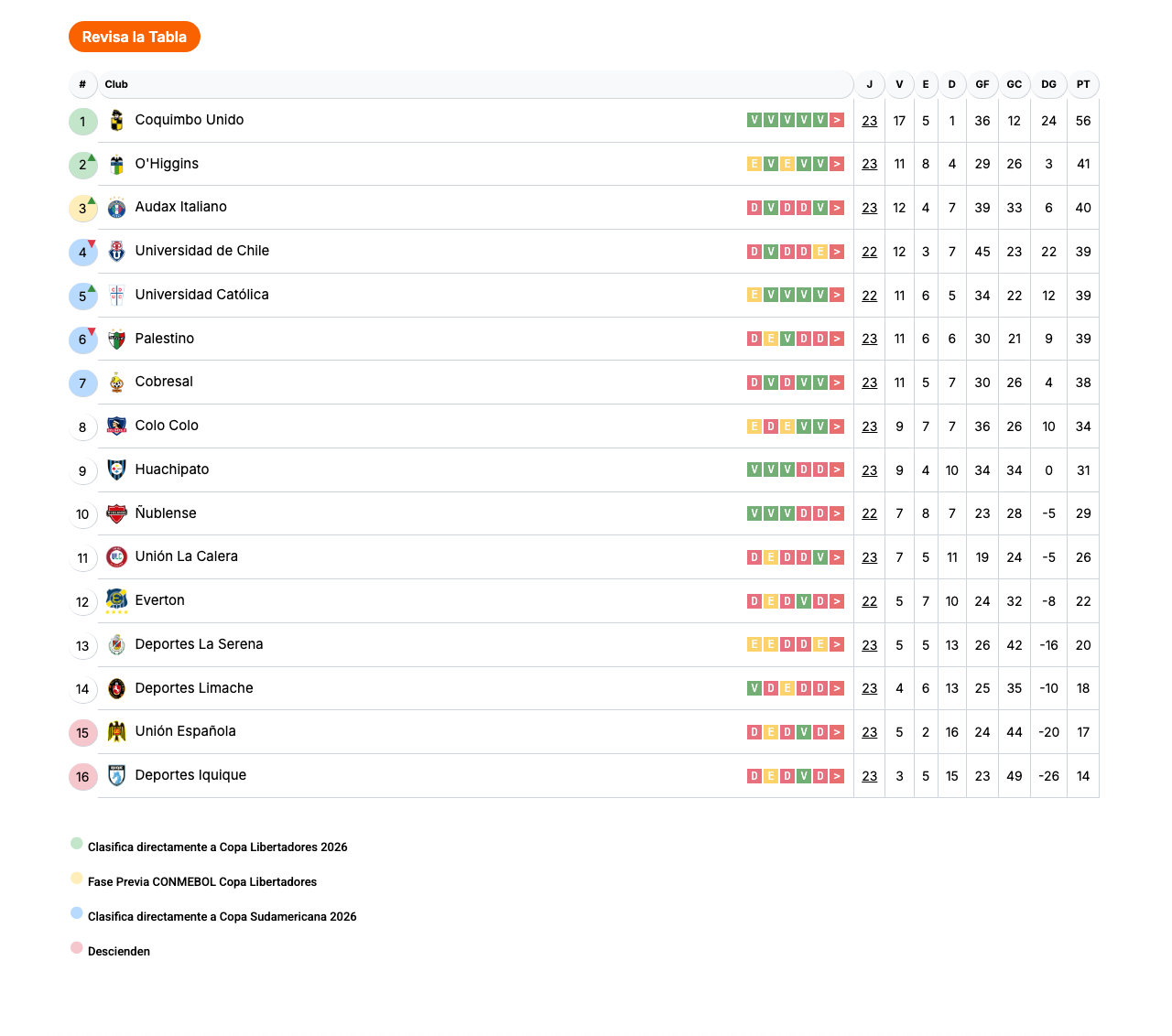Click the Coquimbo Unido club crest

(x=116, y=121)
